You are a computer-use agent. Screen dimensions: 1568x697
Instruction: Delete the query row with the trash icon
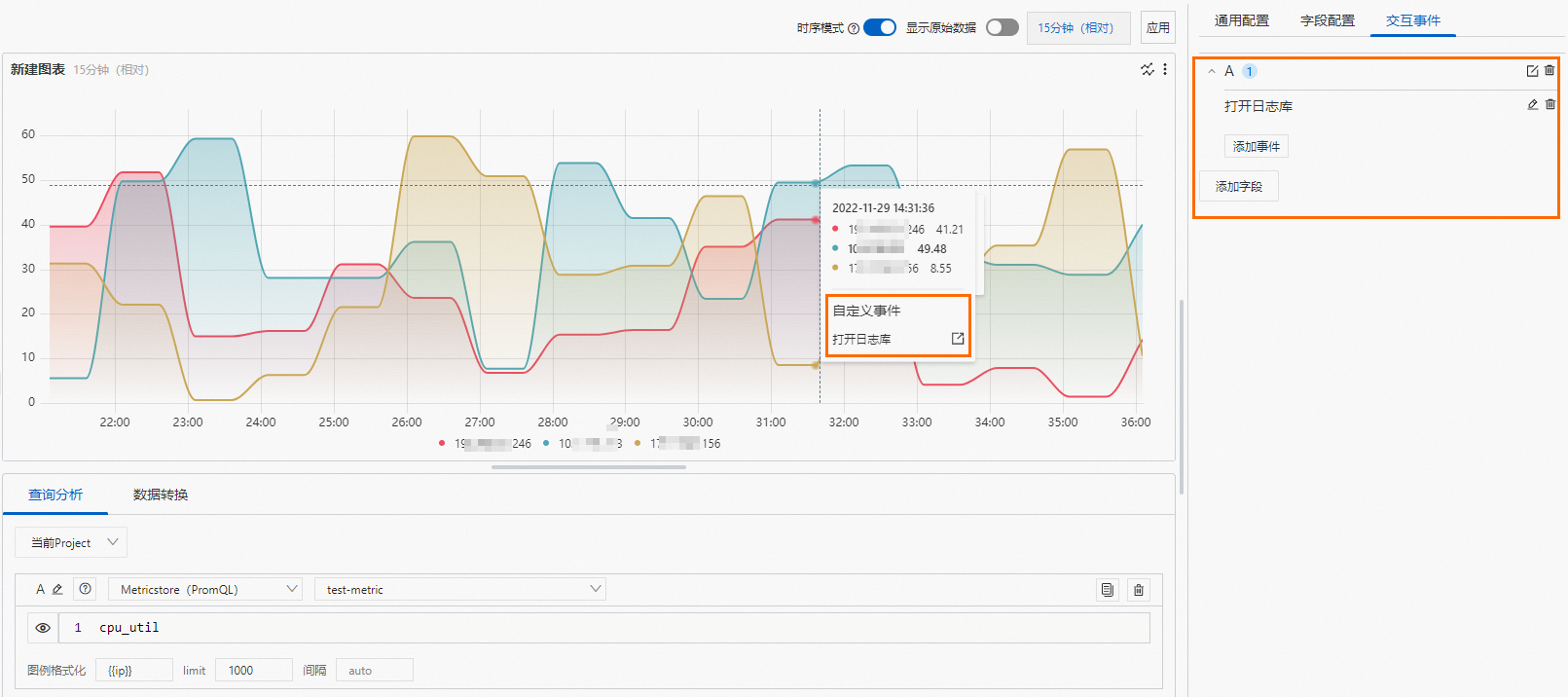tap(1139, 590)
